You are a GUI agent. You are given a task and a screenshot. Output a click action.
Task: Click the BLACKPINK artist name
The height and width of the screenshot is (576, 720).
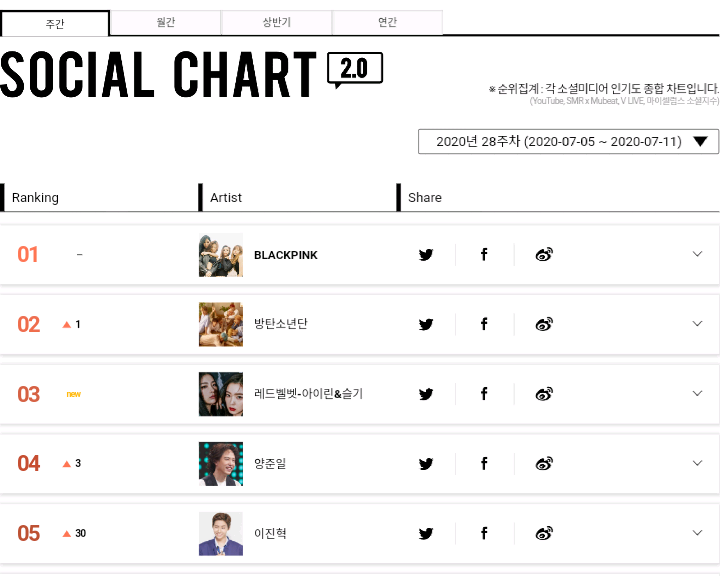pos(286,255)
